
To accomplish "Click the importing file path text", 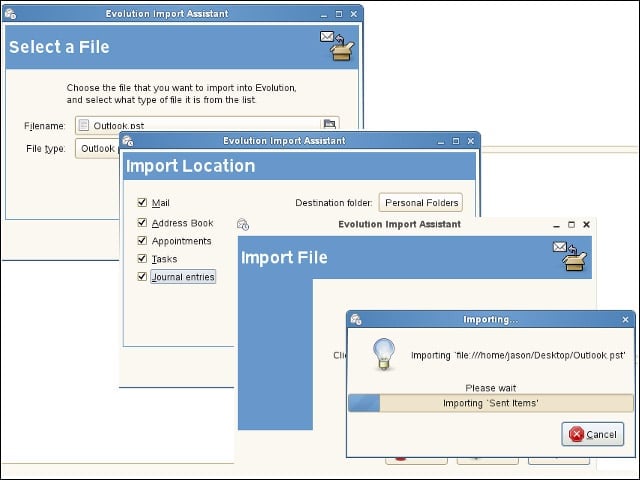I will click(518, 356).
